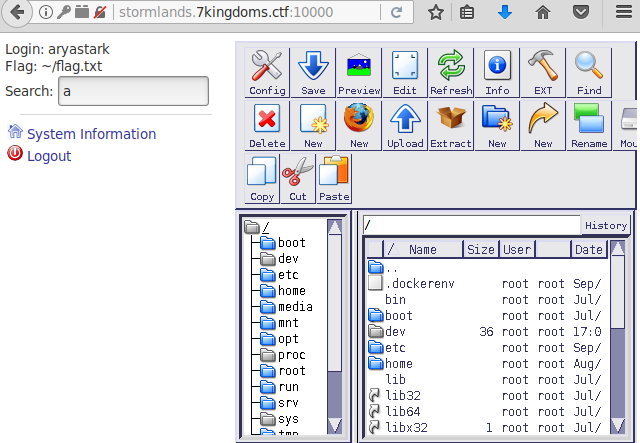
Task: Select the lib32 link row in list
Action: click(x=488, y=395)
